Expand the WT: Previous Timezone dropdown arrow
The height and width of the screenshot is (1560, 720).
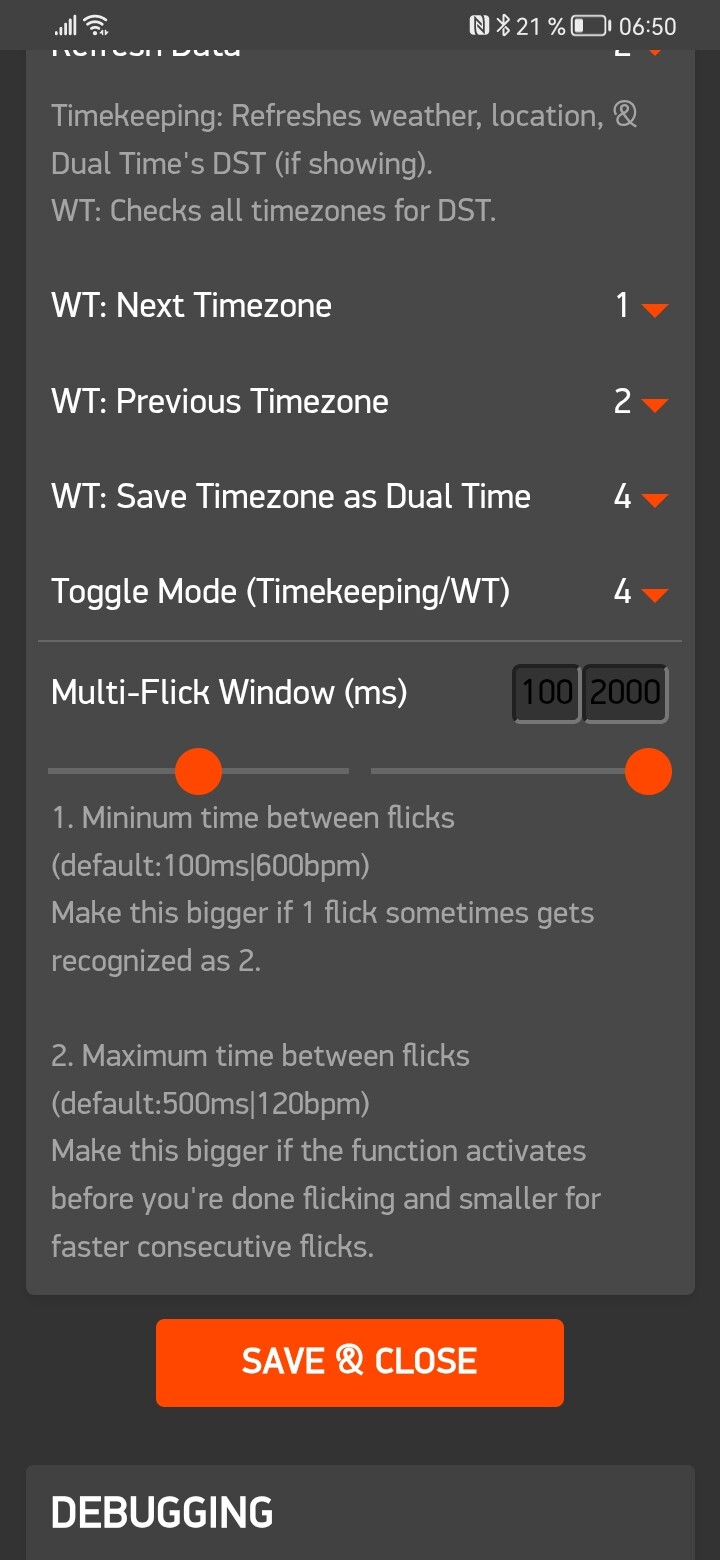click(653, 405)
